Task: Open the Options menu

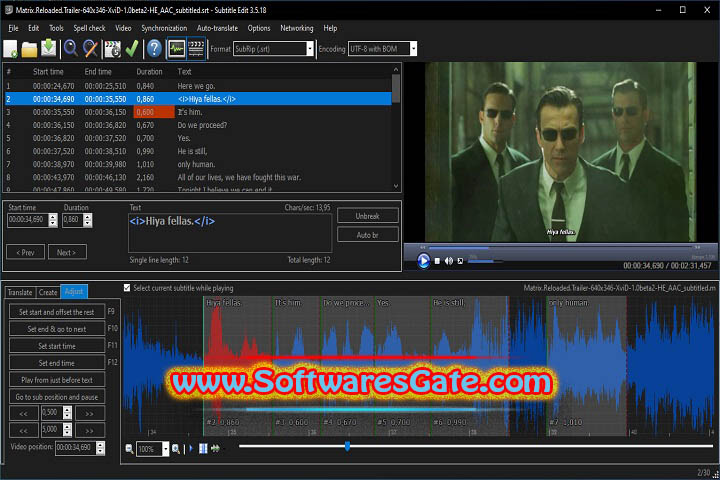Action: point(259,28)
